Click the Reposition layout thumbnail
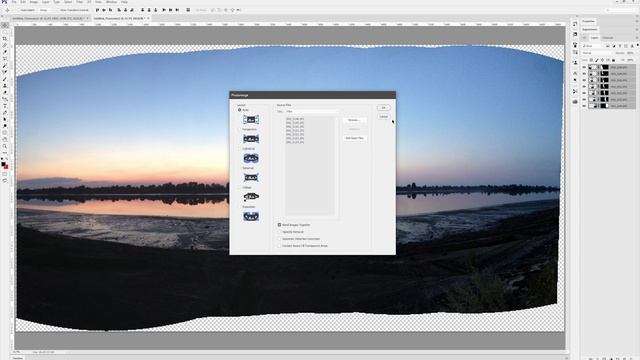This screenshot has width=640, height=360. point(251,216)
